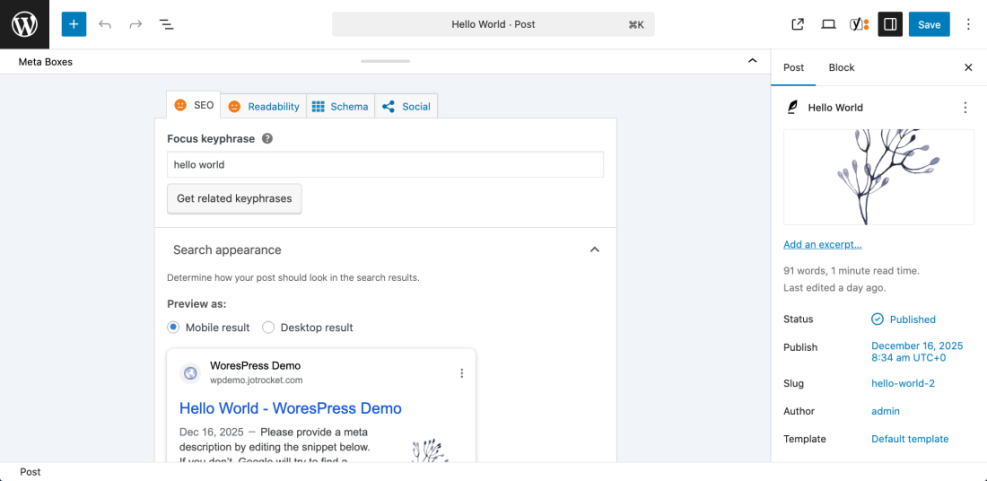The width and height of the screenshot is (987, 481).
Task: Click Get related keyphrases button
Action: (234, 198)
